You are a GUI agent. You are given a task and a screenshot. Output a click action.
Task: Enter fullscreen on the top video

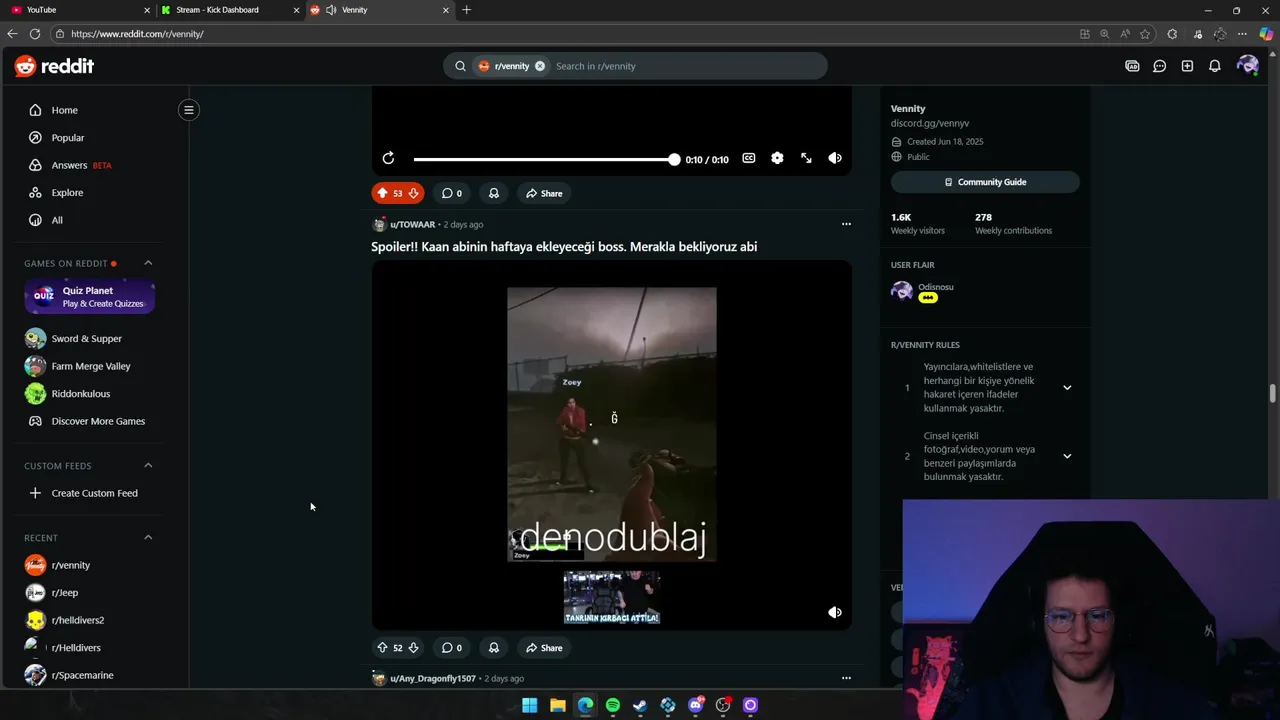(x=806, y=158)
